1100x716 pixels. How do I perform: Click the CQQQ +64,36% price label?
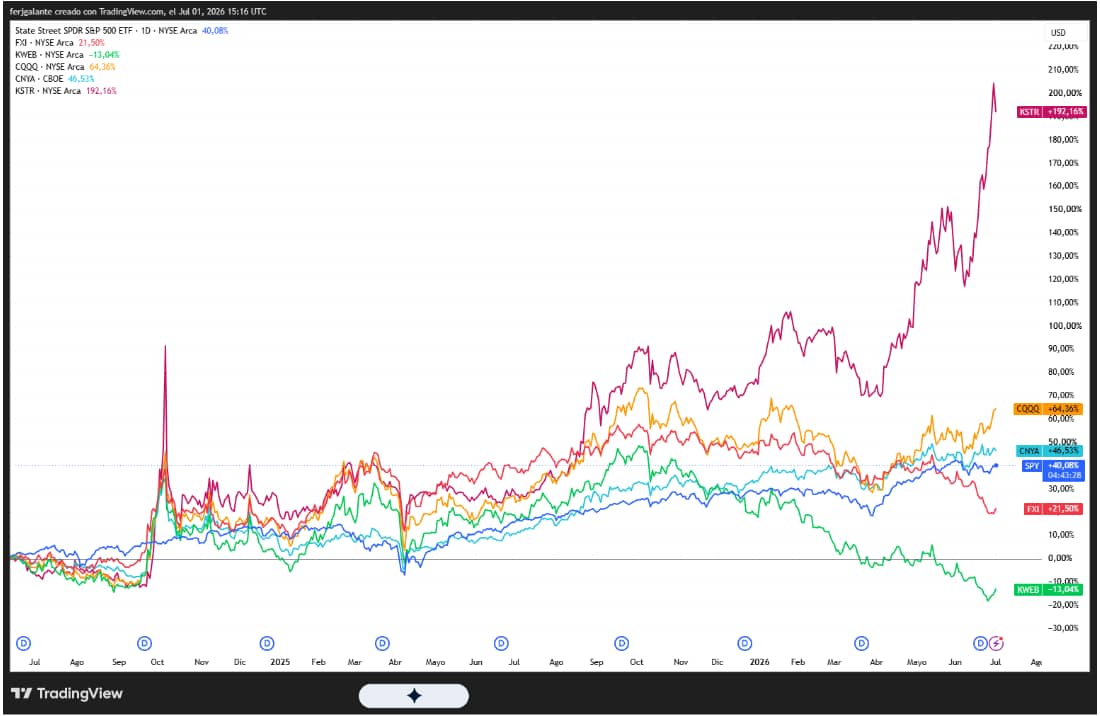(1048, 409)
